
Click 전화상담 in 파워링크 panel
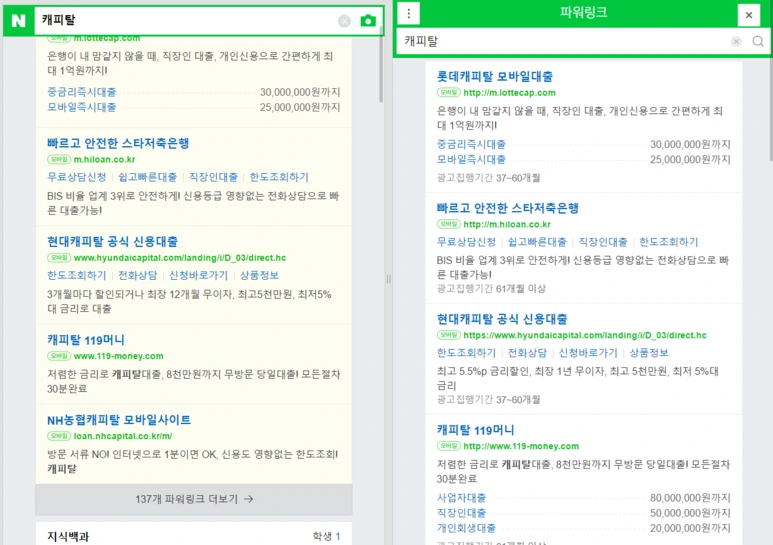pyautogui.click(x=527, y=353)
